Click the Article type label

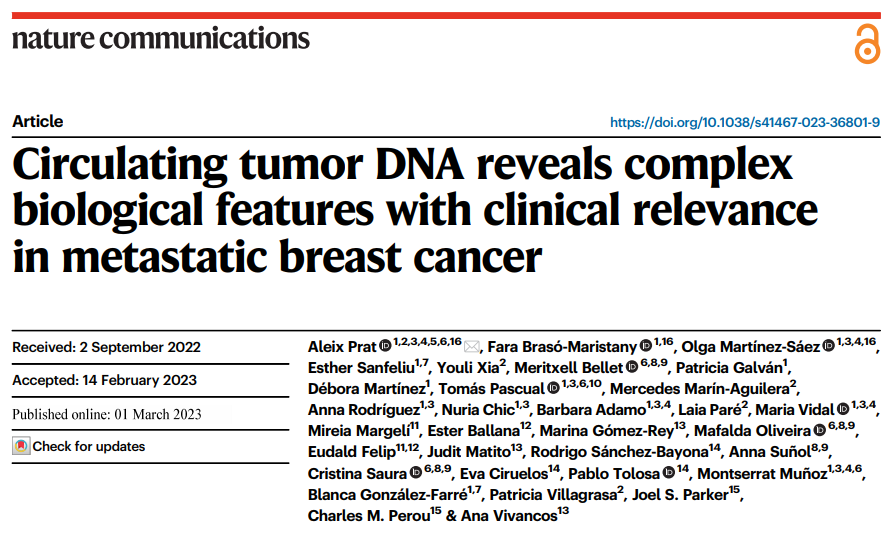(38, 121)
